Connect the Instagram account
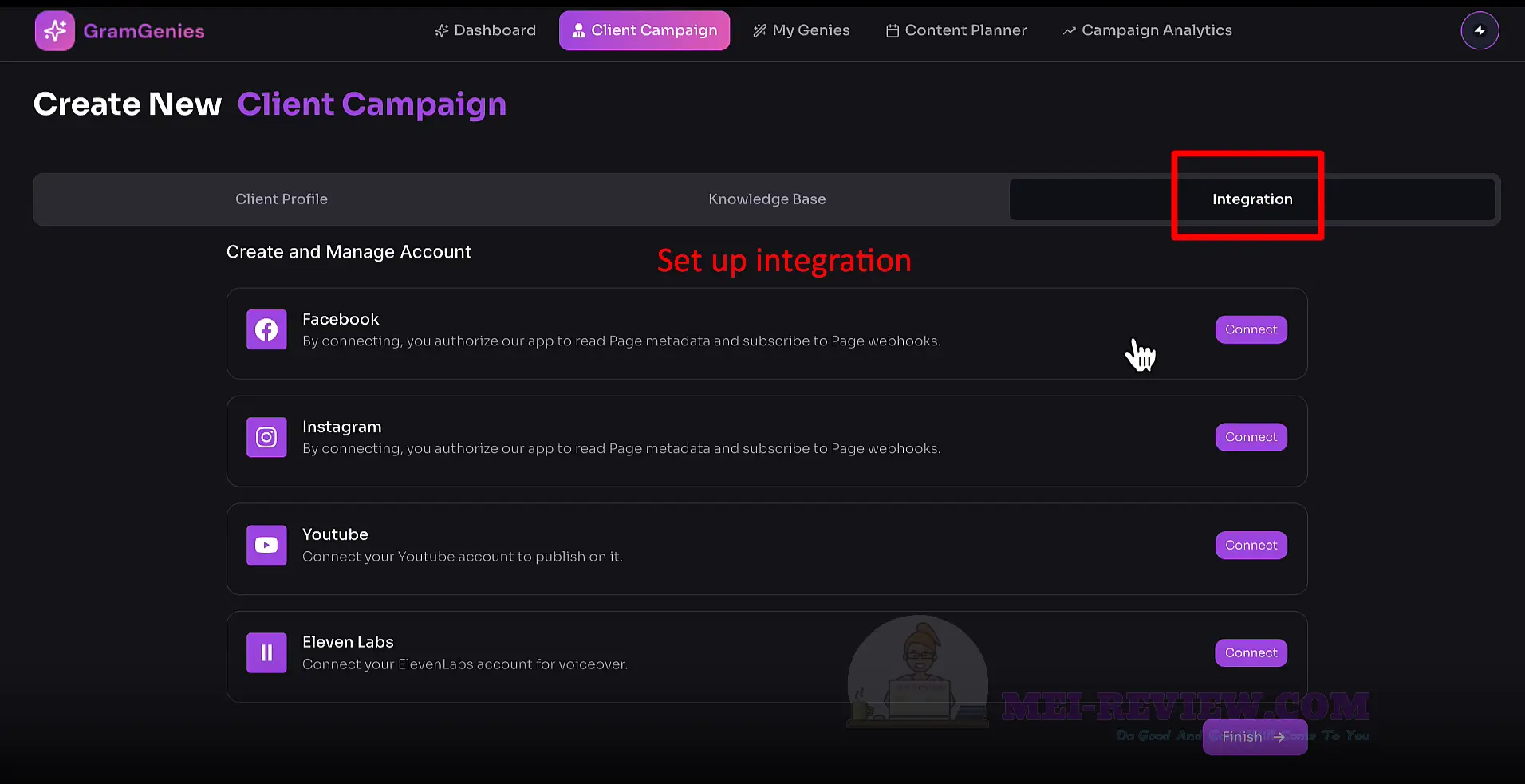The width and height of the screenshot is (1525, 784). [x=1251, y=437]
